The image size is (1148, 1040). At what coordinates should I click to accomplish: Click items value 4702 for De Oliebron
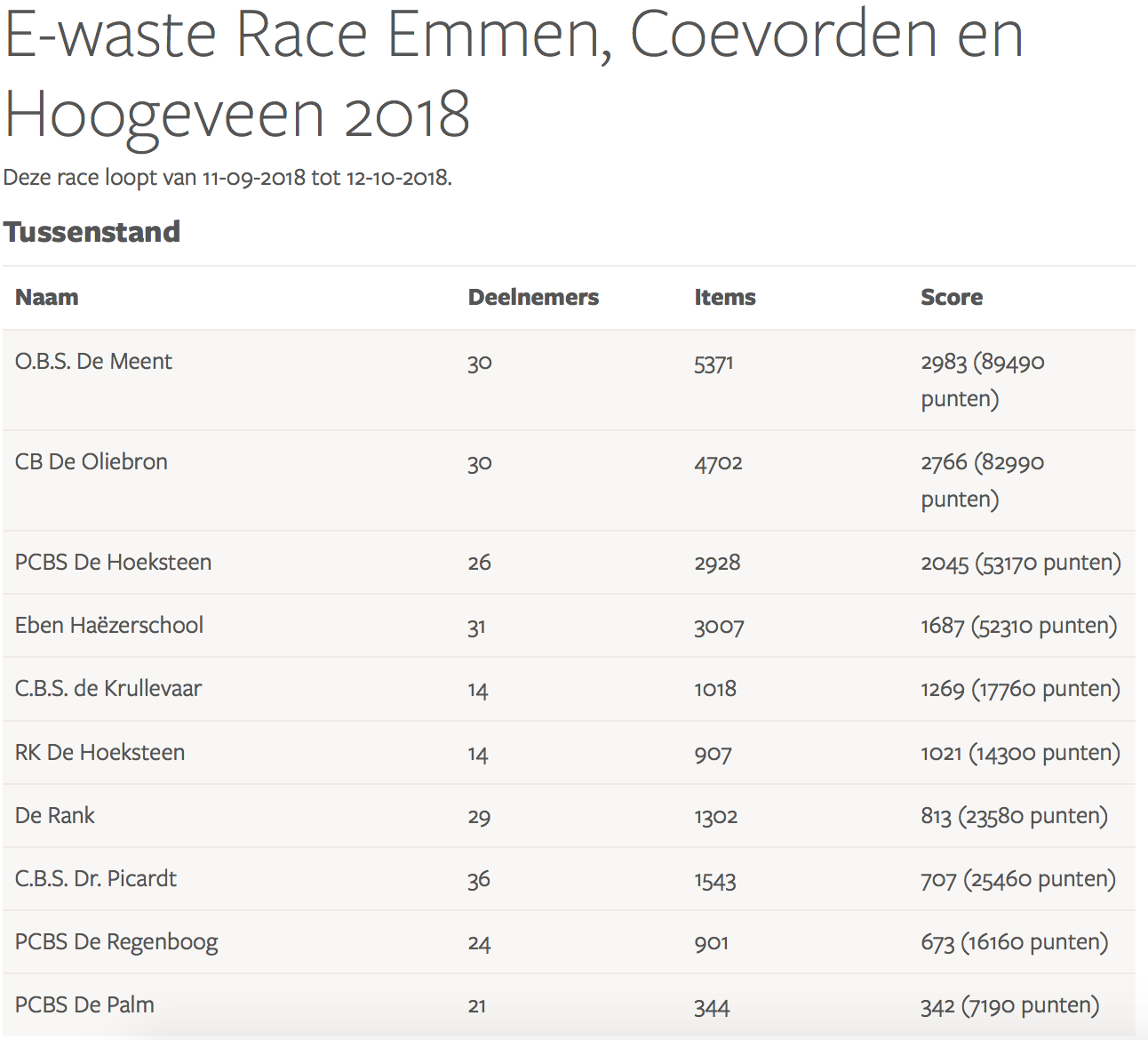coord(718,463)
